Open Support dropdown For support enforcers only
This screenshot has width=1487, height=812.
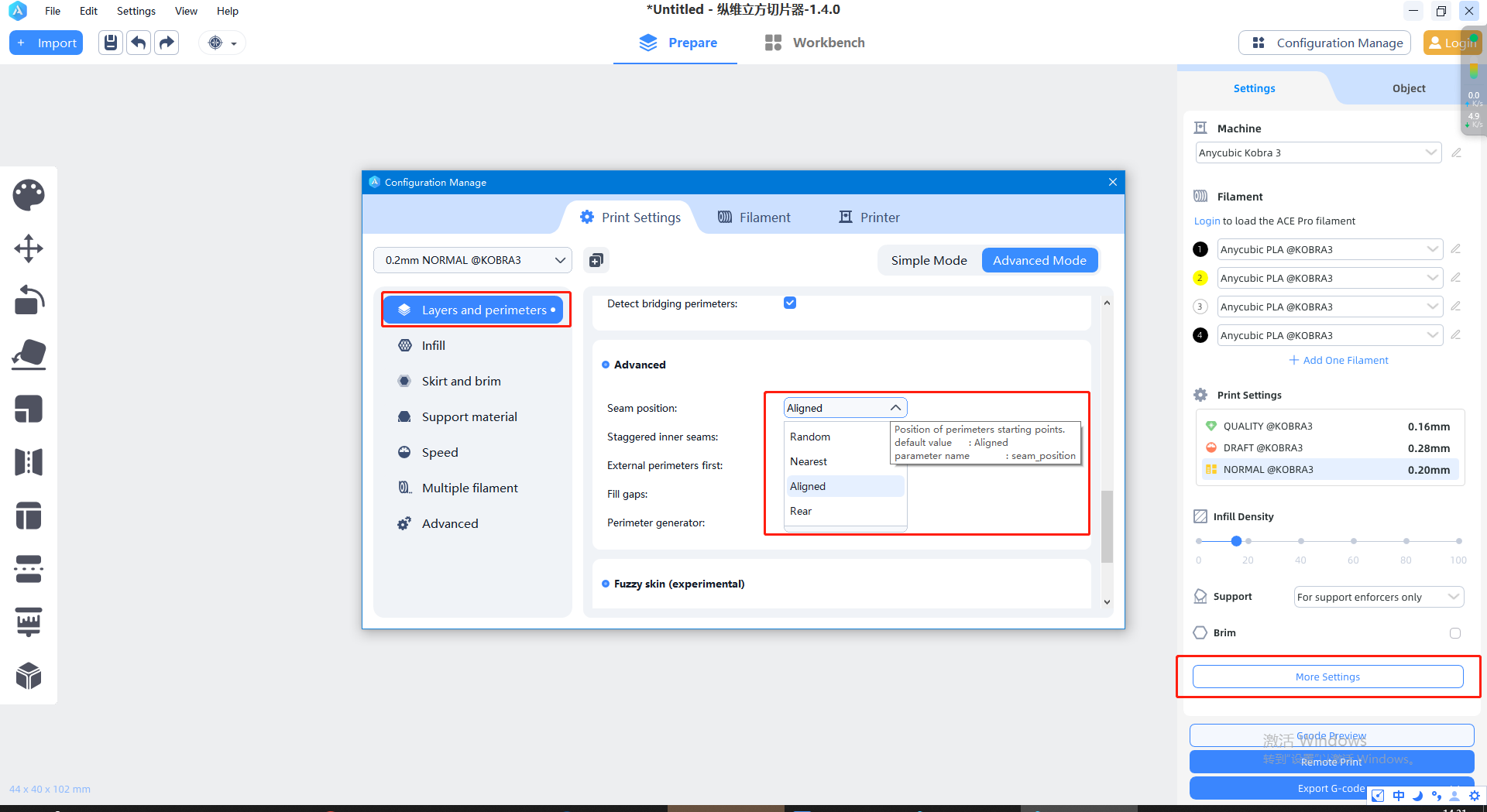click(1379, 597)
